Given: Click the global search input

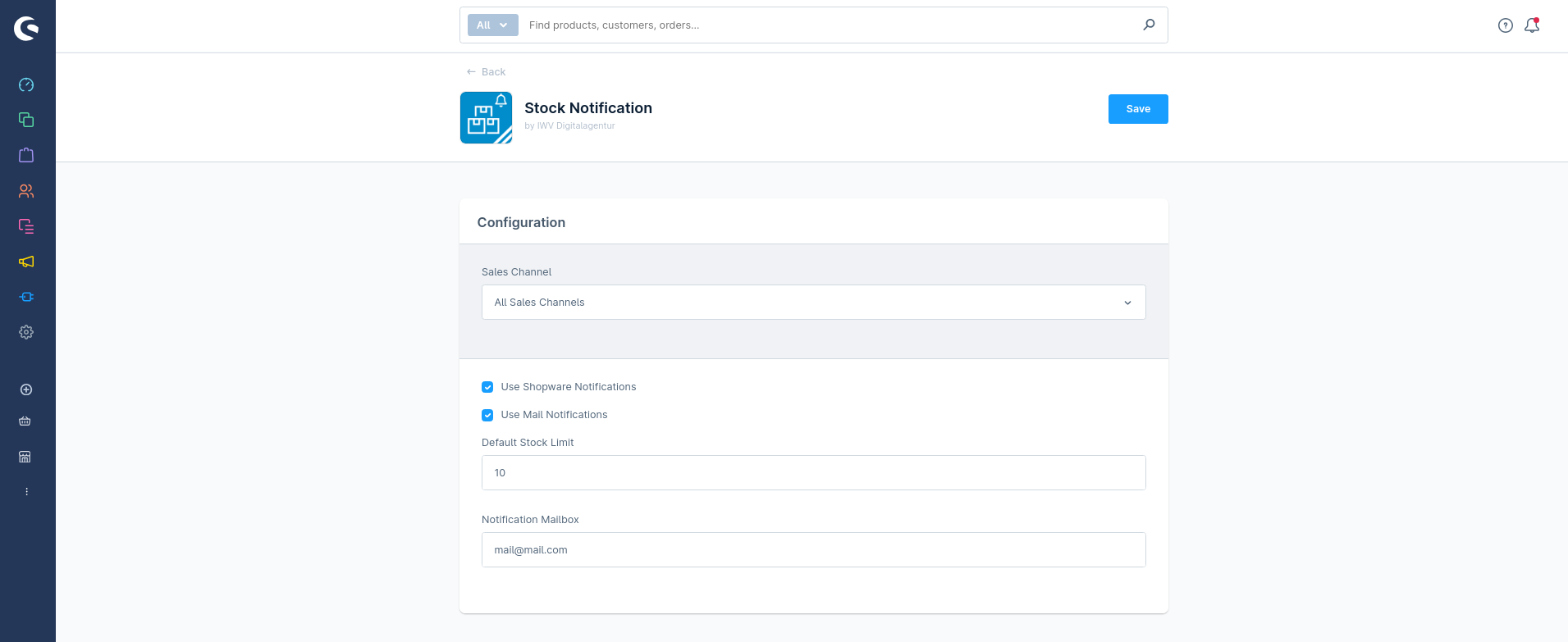Looking at the screenshot, I should pos(830,25).
